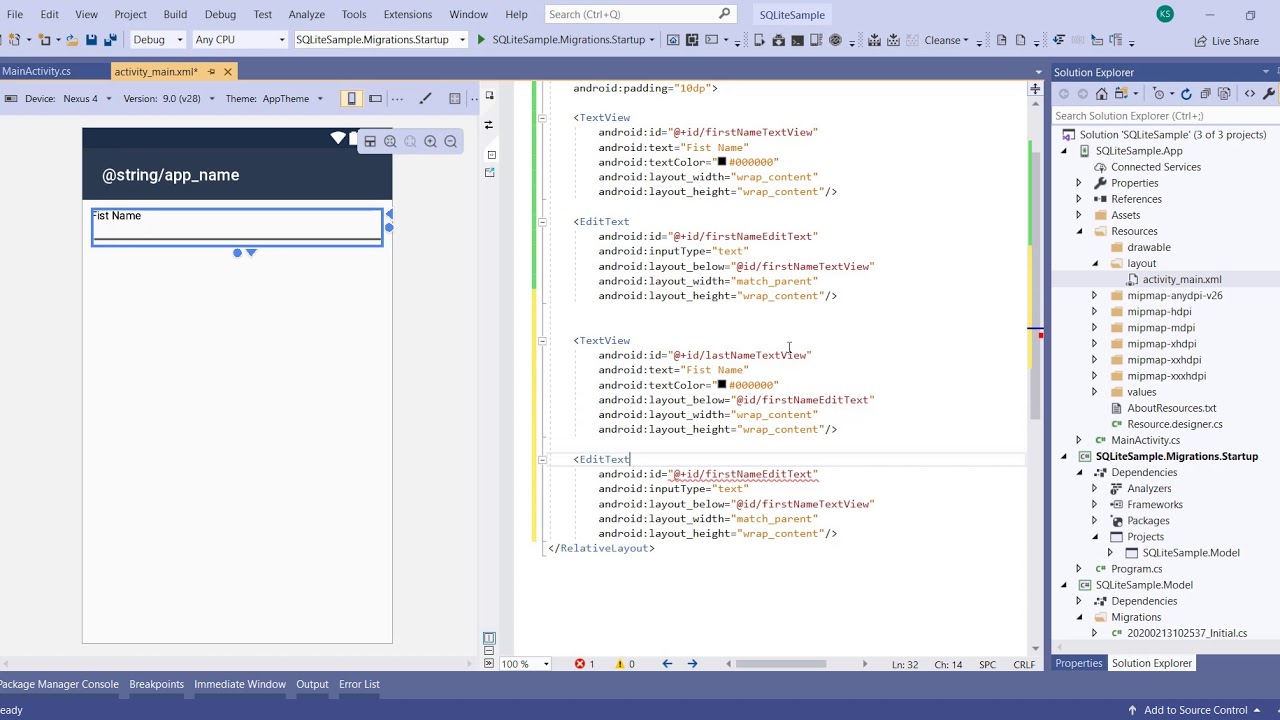The image size is (1280, 720).
Task: Select MainActivity.cs in Solution Explorer
Action: (1145, 440)
